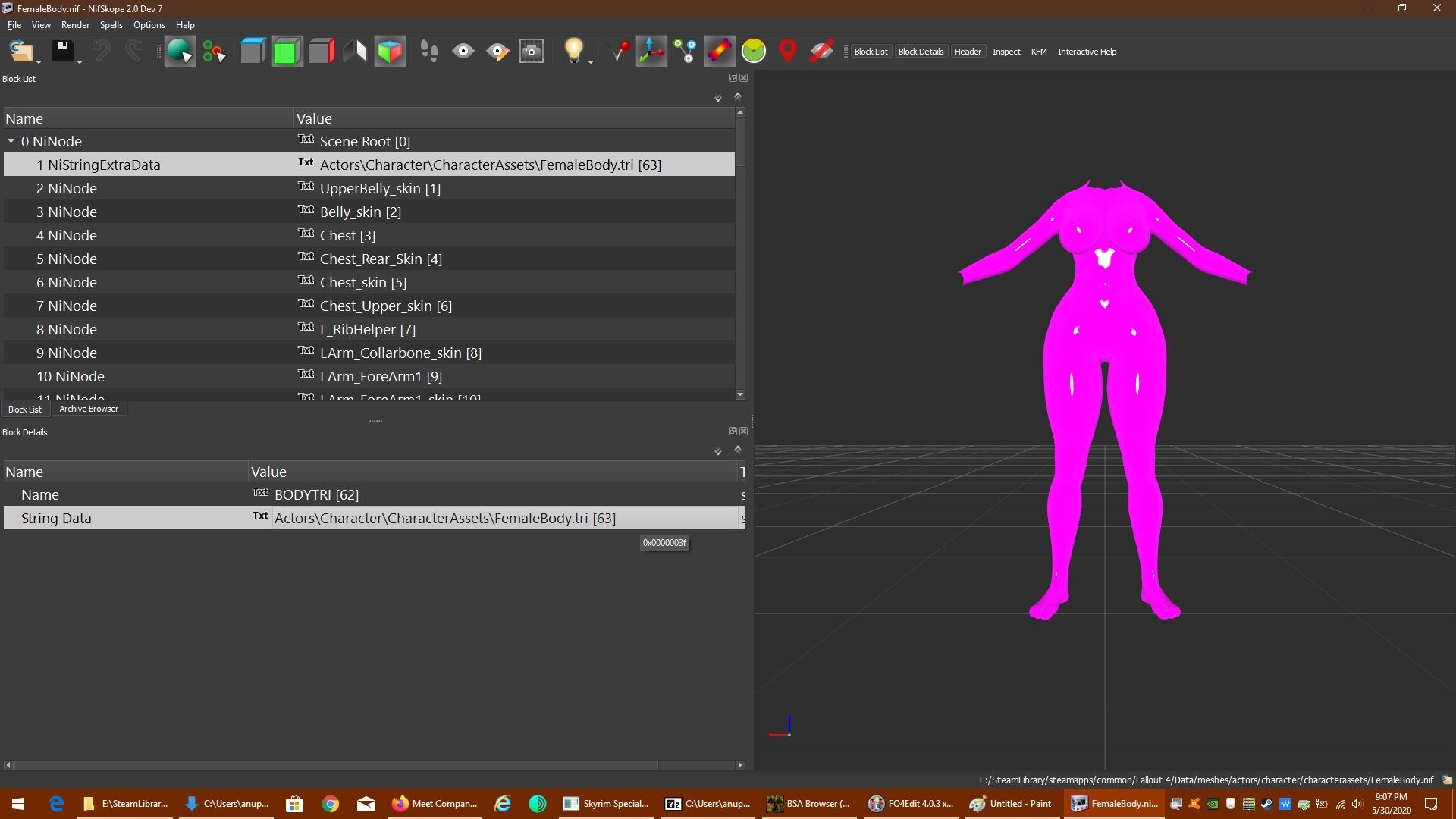Click the String Data value field
The height and width of the screenshot is (819, 1456).
[506, 518]
